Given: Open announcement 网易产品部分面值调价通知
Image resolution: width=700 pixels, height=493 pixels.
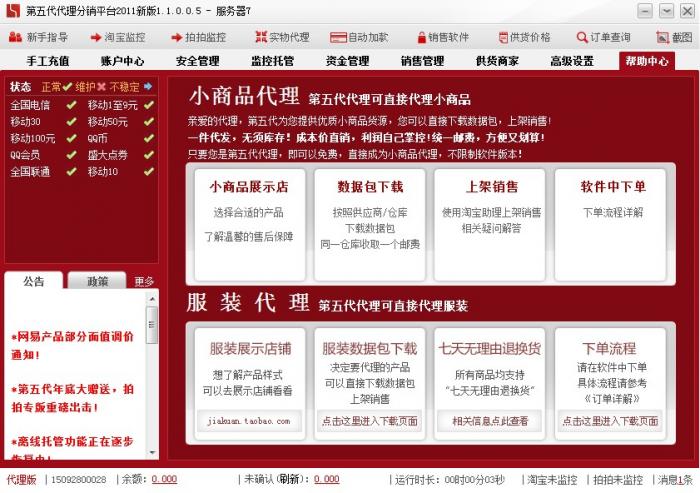Looking at the screenshot, I should pyautogui.click(x=72, y=346).
